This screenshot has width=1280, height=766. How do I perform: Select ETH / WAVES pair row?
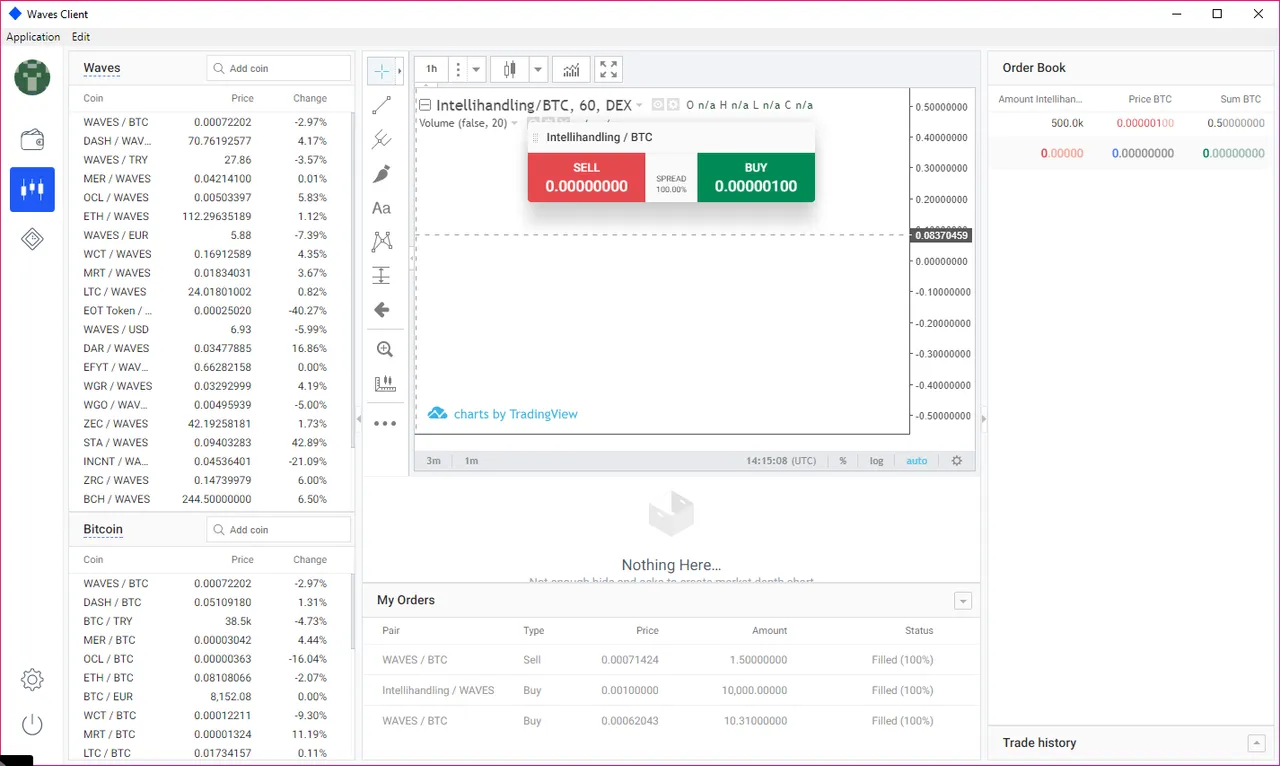[210, 216]
